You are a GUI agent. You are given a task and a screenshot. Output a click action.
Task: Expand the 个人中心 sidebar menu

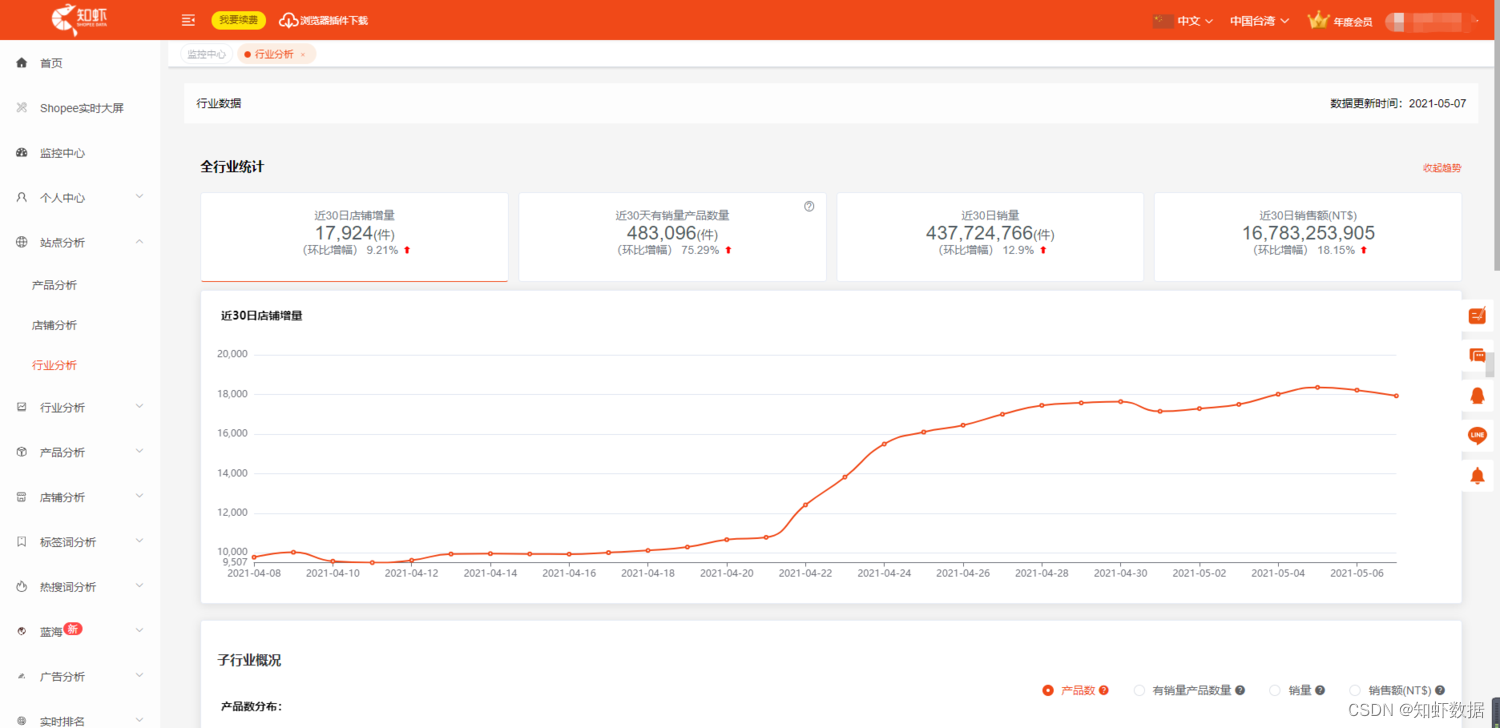(x=139, y=197)
